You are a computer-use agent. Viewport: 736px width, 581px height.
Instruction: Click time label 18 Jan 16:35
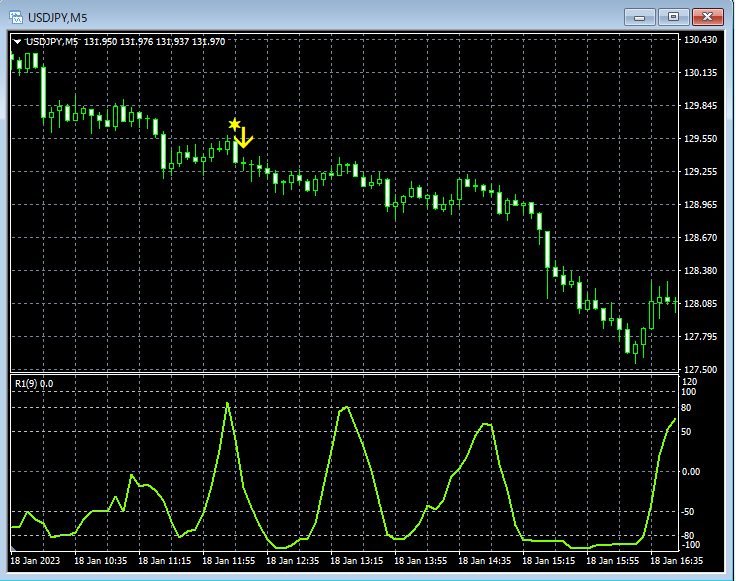(676, 561)
